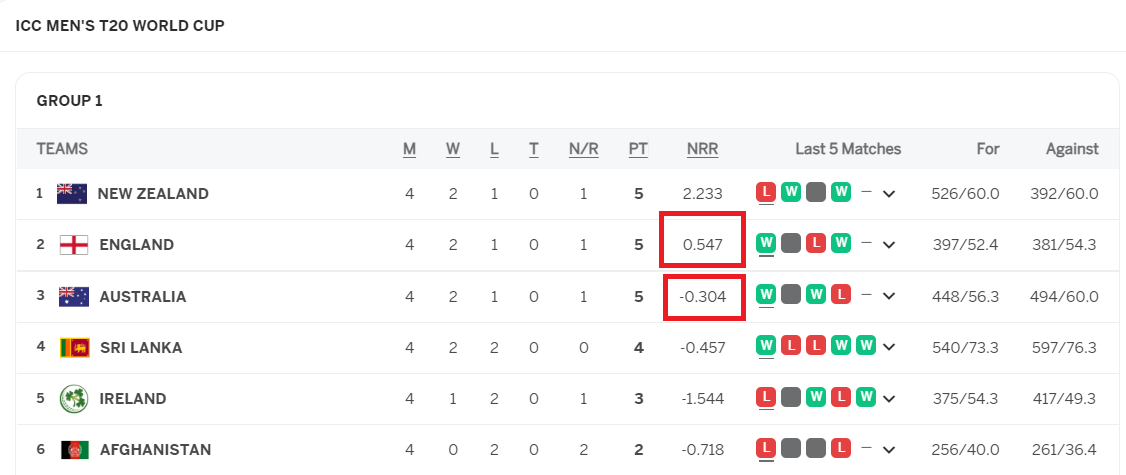Click the PT points column header
Image resolution: width=1126 pixels, height=475 pixels.
click(x=638, y=149)
